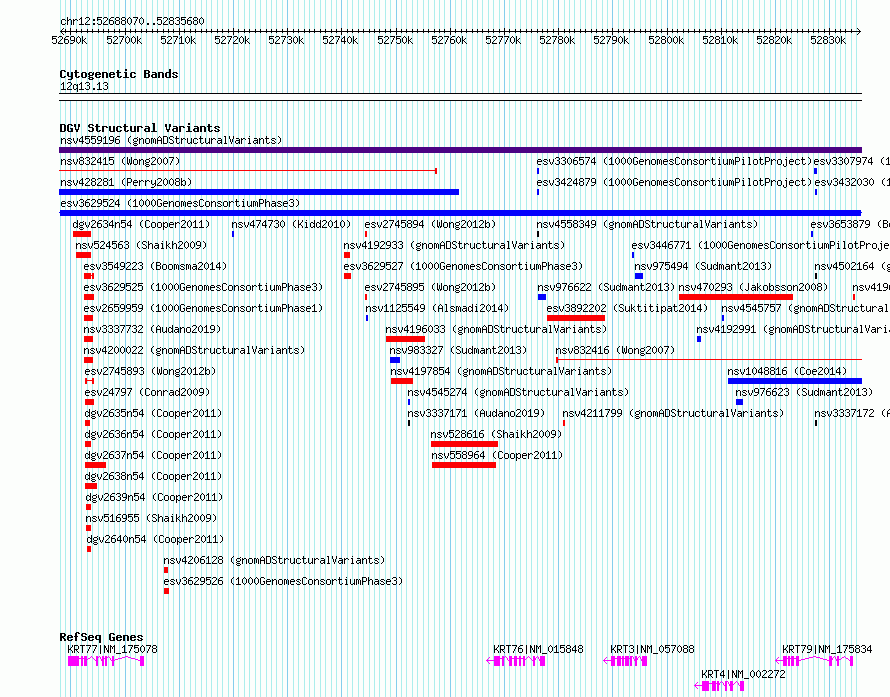Click nsv4200022 gnomAD variant label
Viewport: 890px width, 697px height.
[194, 350]
